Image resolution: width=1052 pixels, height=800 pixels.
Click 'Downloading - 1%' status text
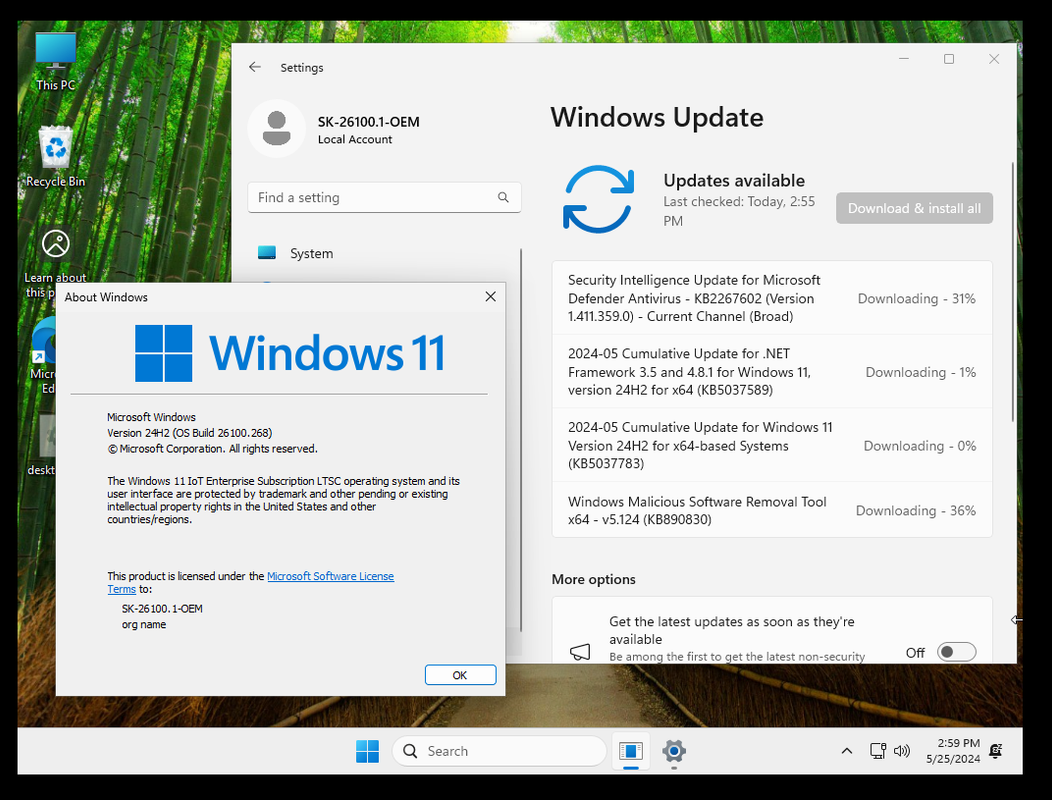pos(920,372)
